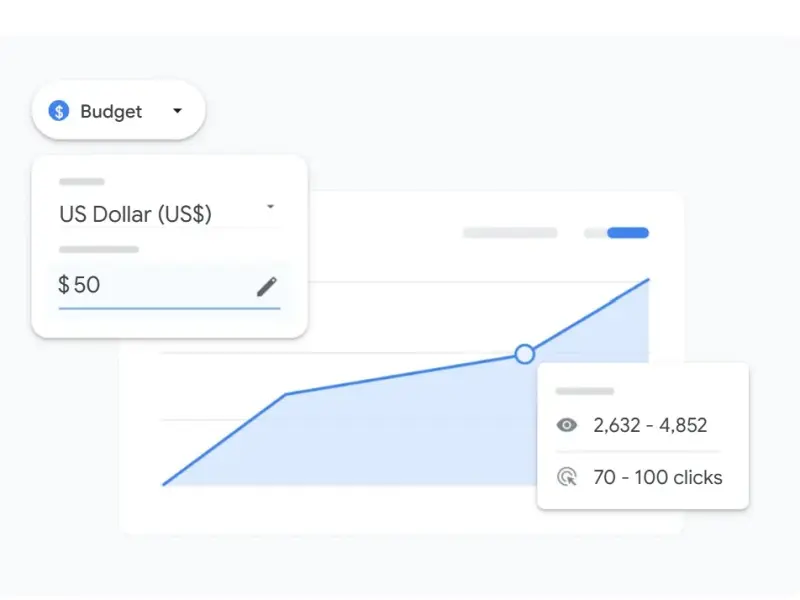Expand the Budget dropdown arrow
Viewport: 800px width, 600px height.
(x=178, y=111)
